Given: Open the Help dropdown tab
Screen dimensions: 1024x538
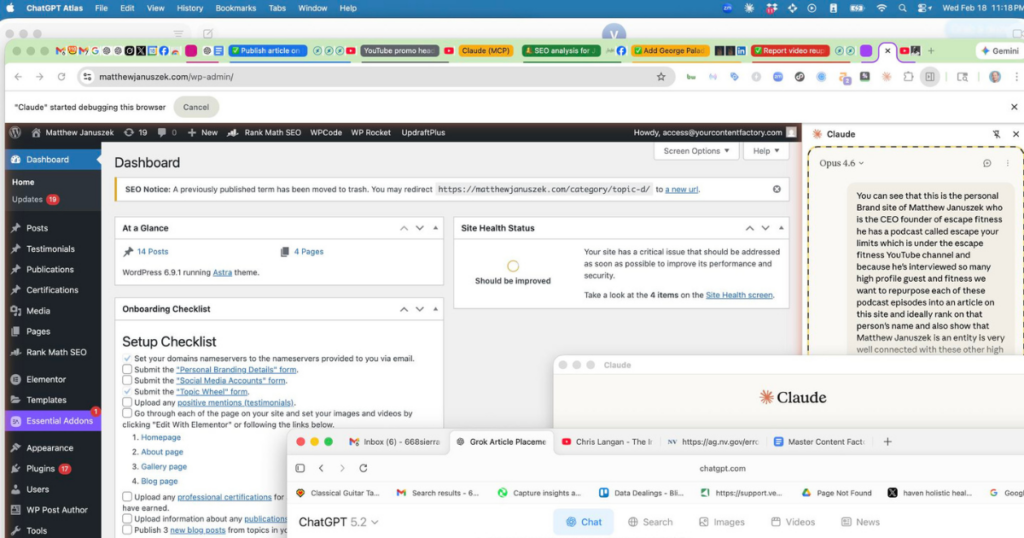Looking at the screenshot, I should (x=765, y=151).
